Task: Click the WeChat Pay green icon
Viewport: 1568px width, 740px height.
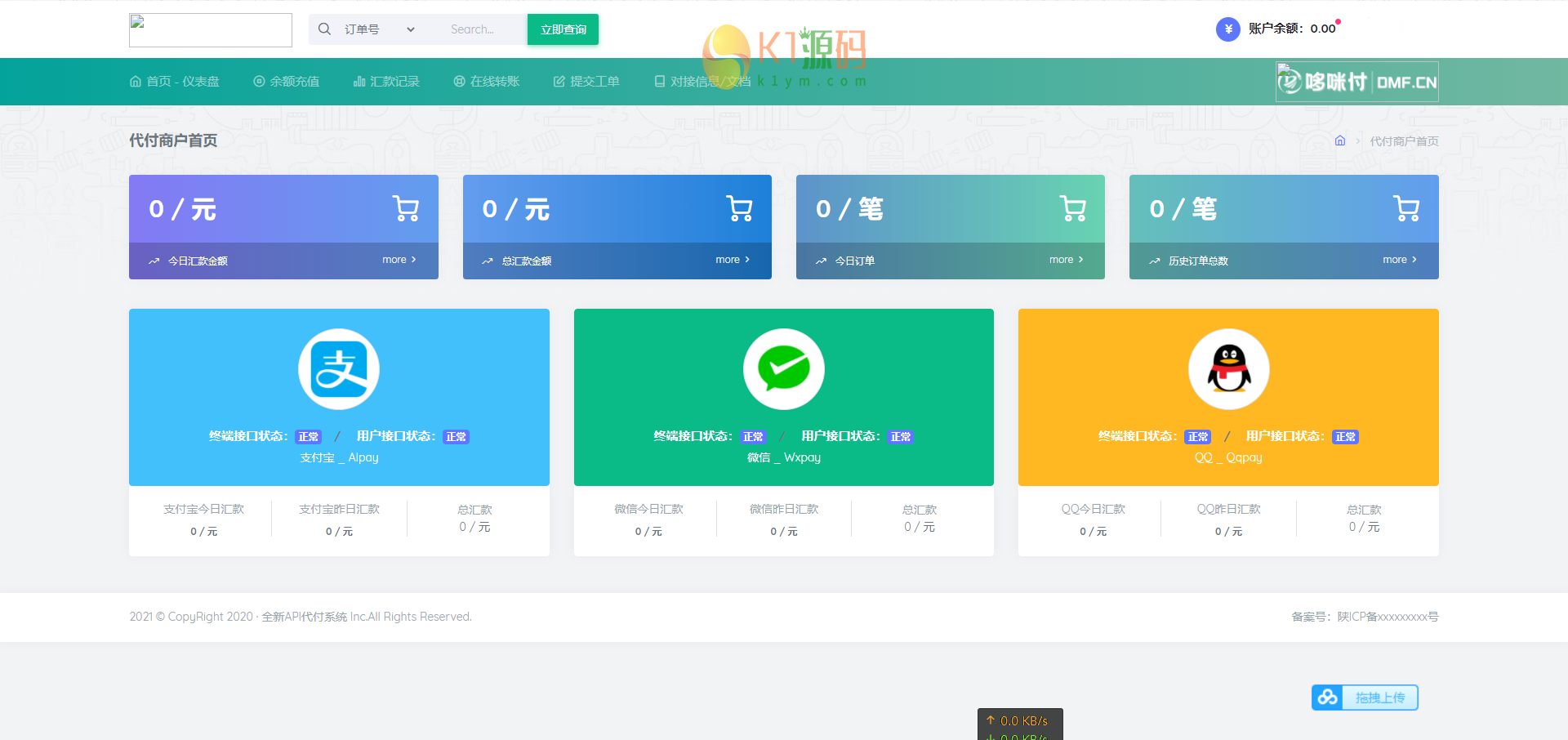Action: 783,368
